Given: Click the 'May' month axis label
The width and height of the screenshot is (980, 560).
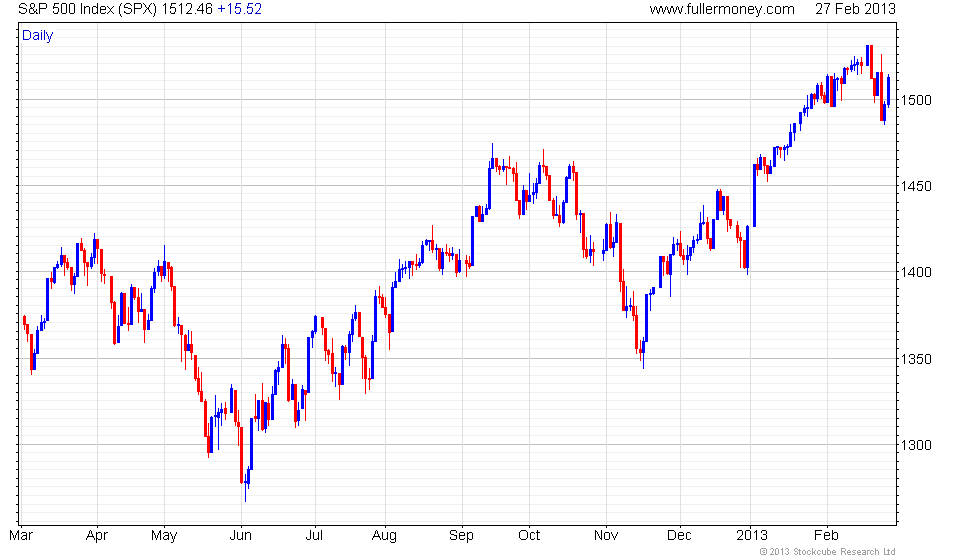Looking at the screenshot, I should point(164,536).
